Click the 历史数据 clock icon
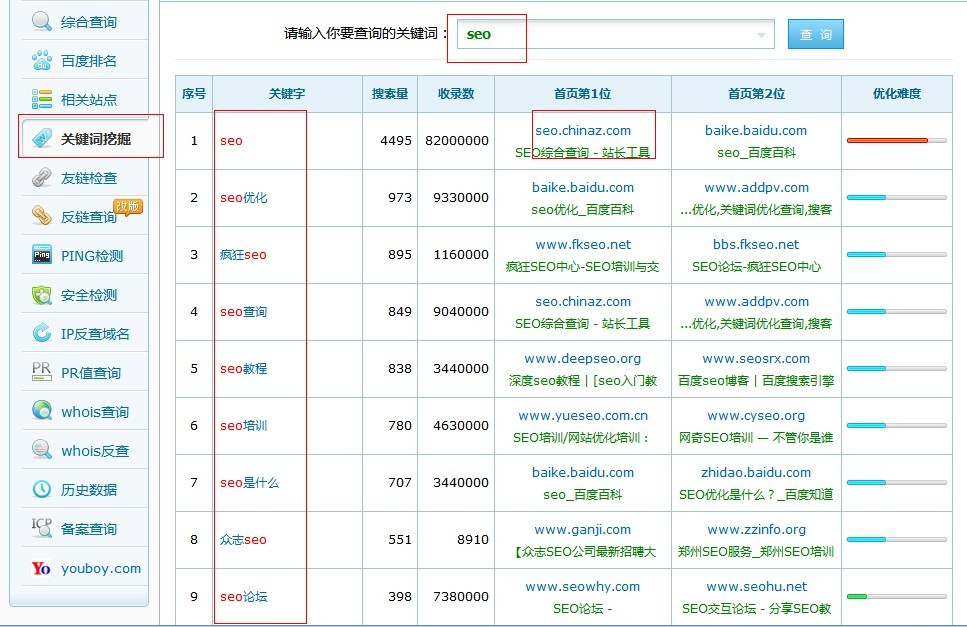 [x=42, y=490]
